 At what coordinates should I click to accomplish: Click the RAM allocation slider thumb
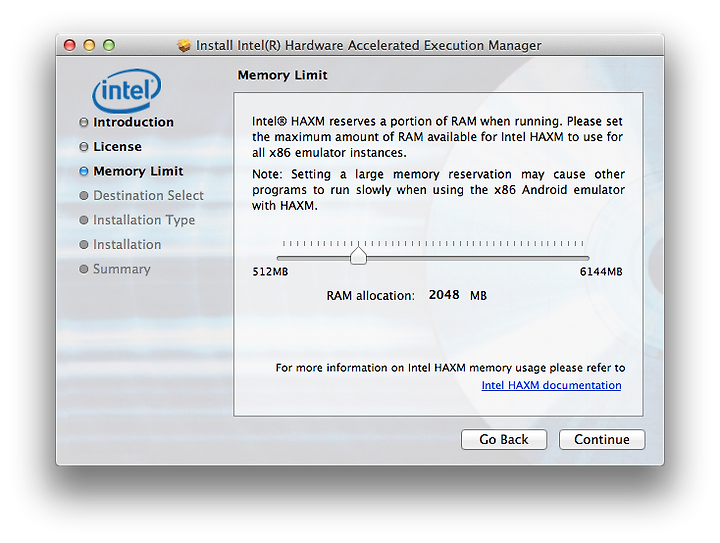coord(358,255)
